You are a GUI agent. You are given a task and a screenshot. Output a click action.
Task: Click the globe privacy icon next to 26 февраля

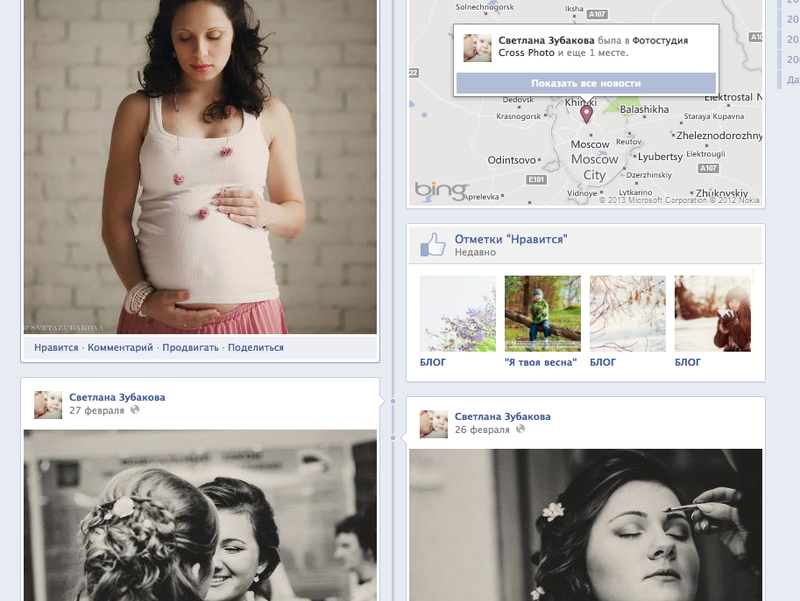click(520, 429)
